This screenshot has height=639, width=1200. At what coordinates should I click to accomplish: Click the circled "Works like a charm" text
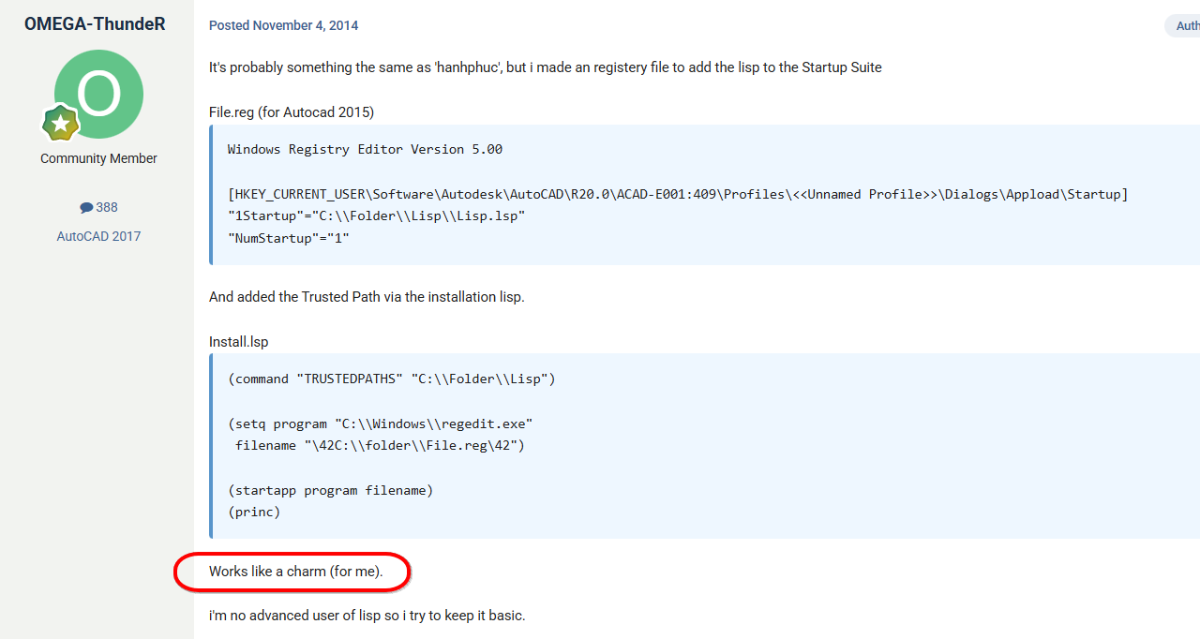(x=295, y=572)
